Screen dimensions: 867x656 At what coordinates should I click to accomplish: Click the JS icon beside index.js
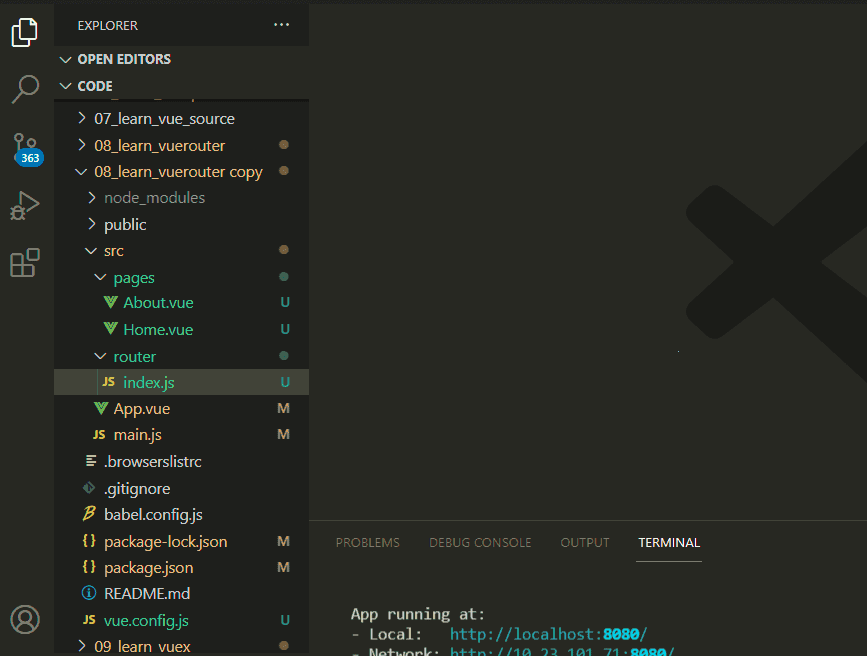109,382
